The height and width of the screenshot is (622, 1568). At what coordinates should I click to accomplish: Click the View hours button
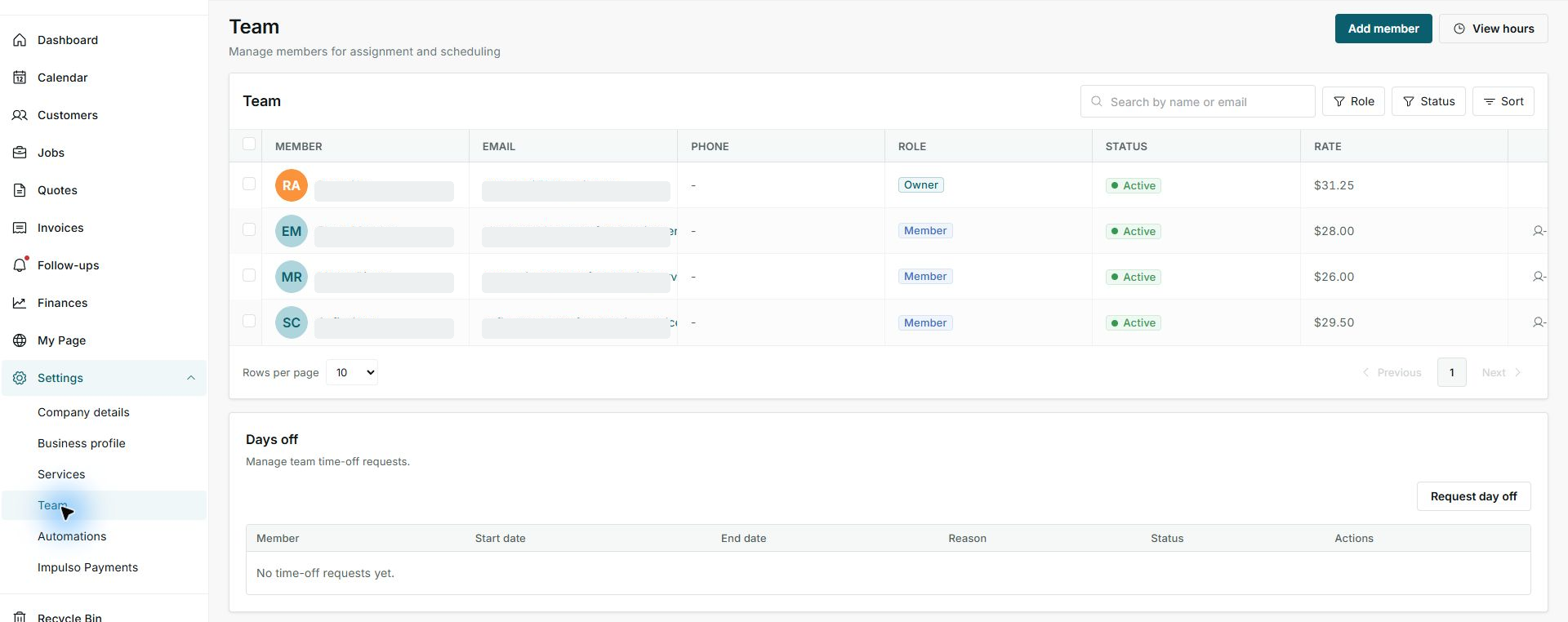pos(1493,29)
